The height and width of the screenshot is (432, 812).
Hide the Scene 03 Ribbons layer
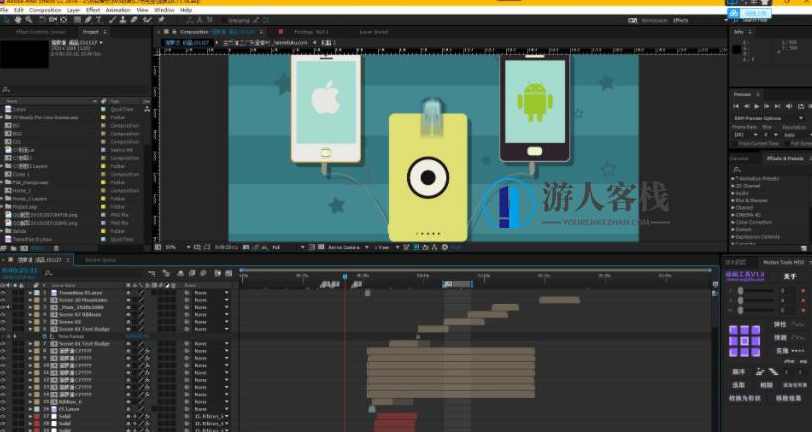[x=4, y=315]
